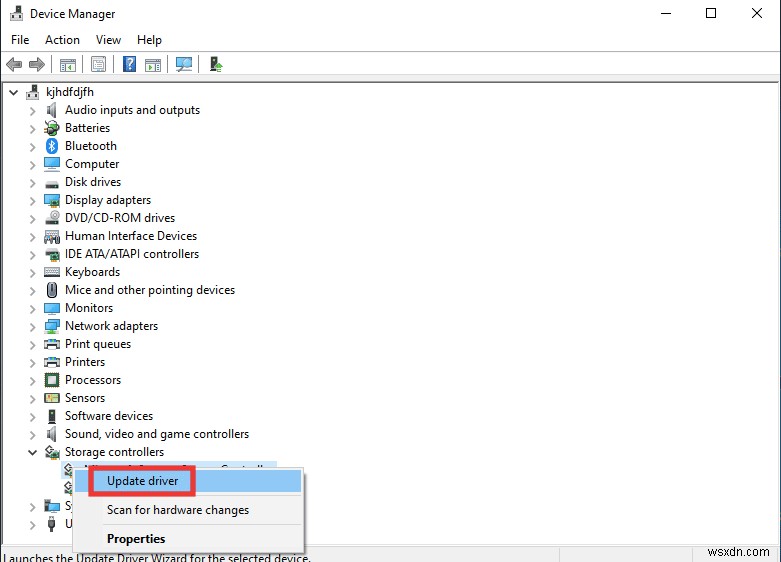Expand the Keyboards category
Viewport: 781px width, 562px height.
[32, 273]
